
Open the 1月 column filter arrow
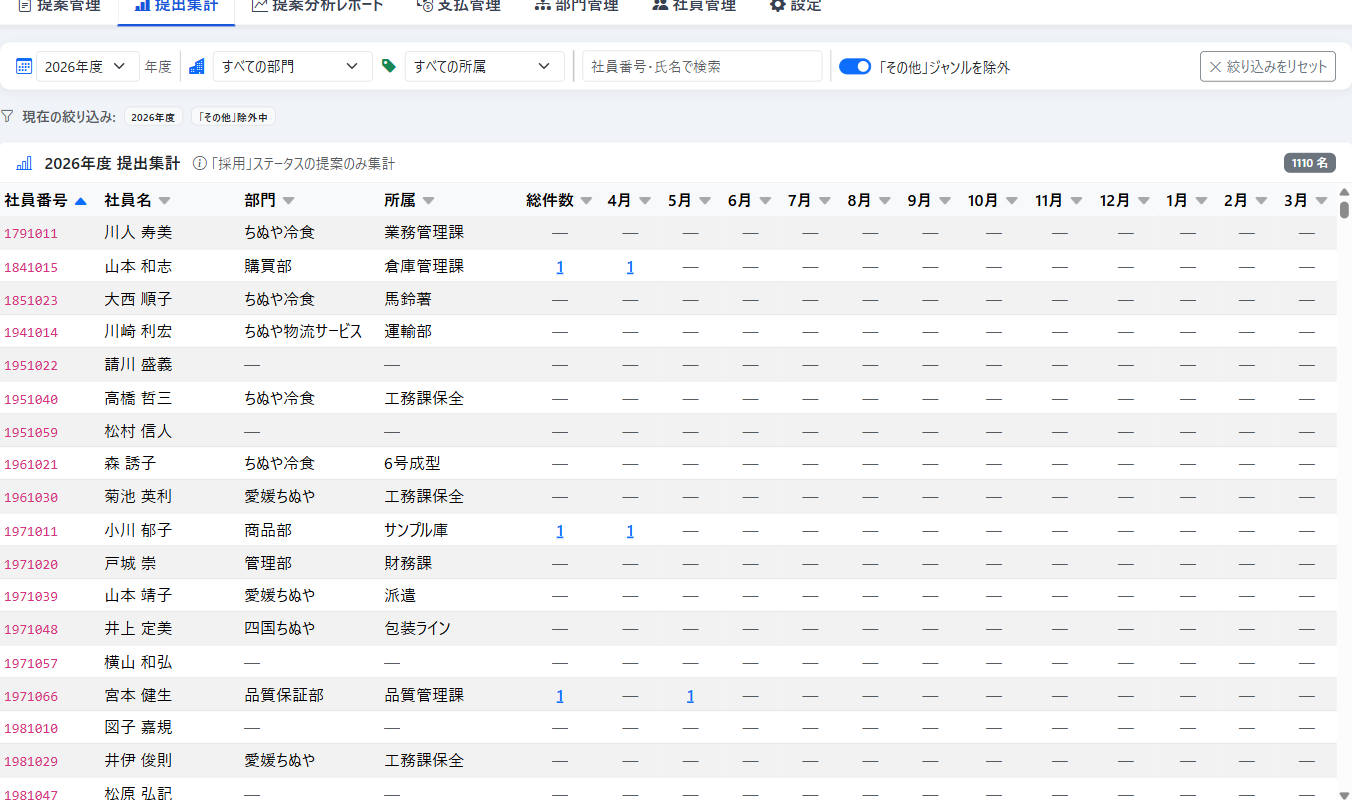tap(1201, 201)
